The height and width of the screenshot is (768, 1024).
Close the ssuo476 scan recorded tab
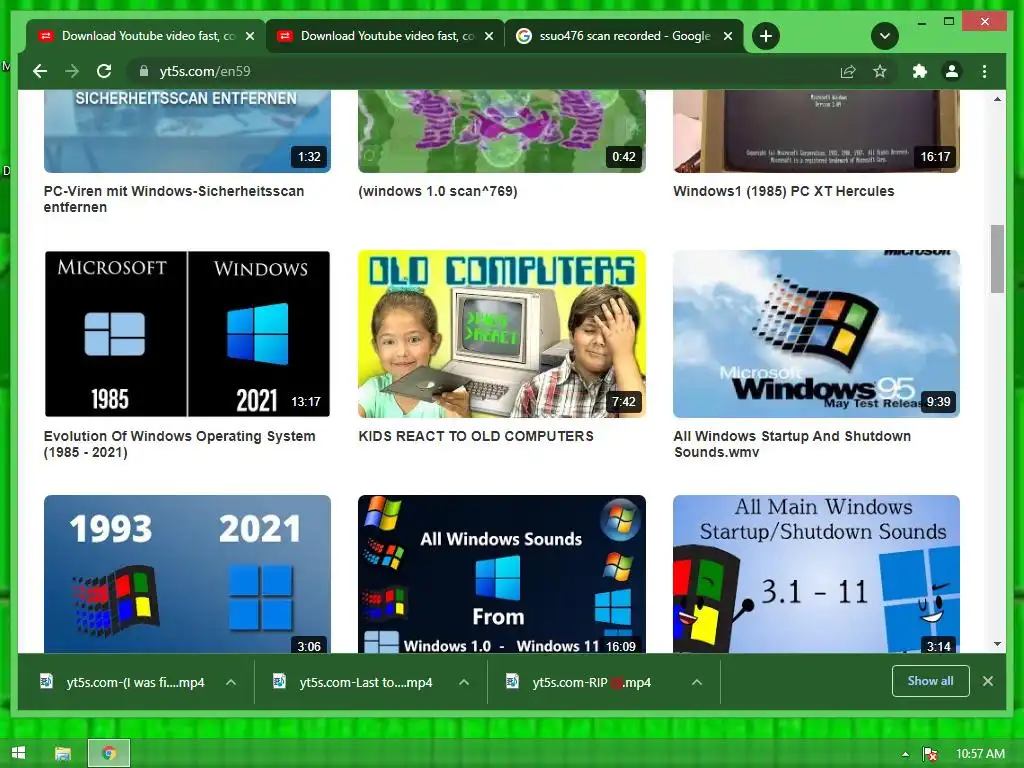pyautogui.click(x=728, y=36)
